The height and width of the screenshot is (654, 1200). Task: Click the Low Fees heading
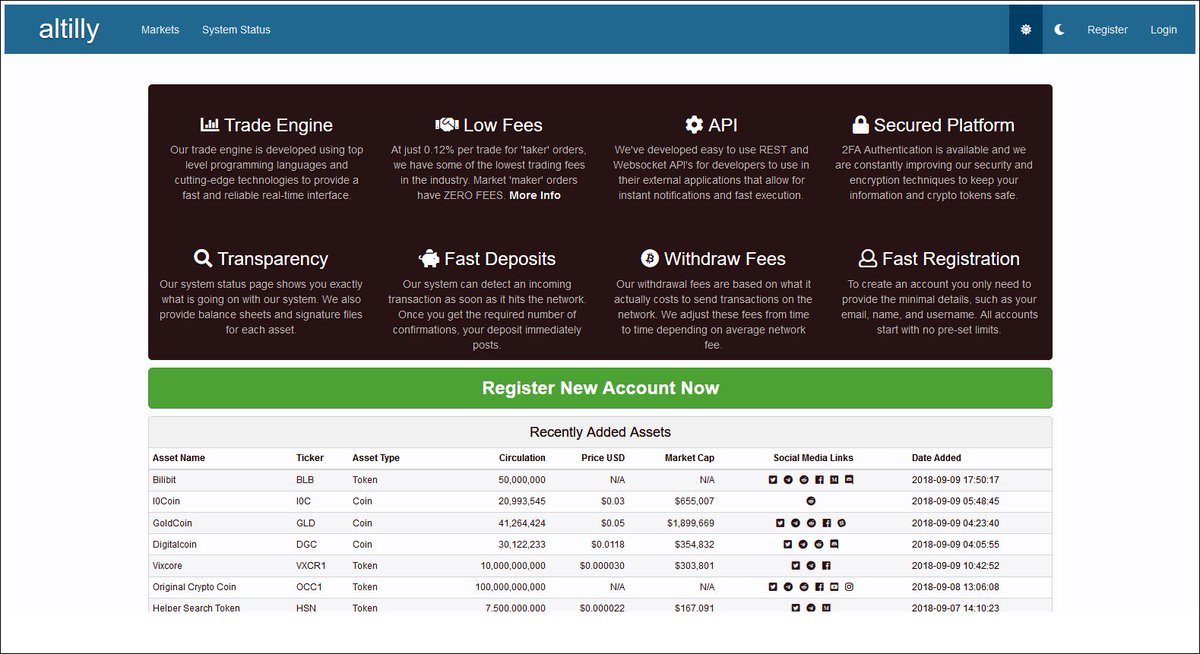(x=489, y=125)
